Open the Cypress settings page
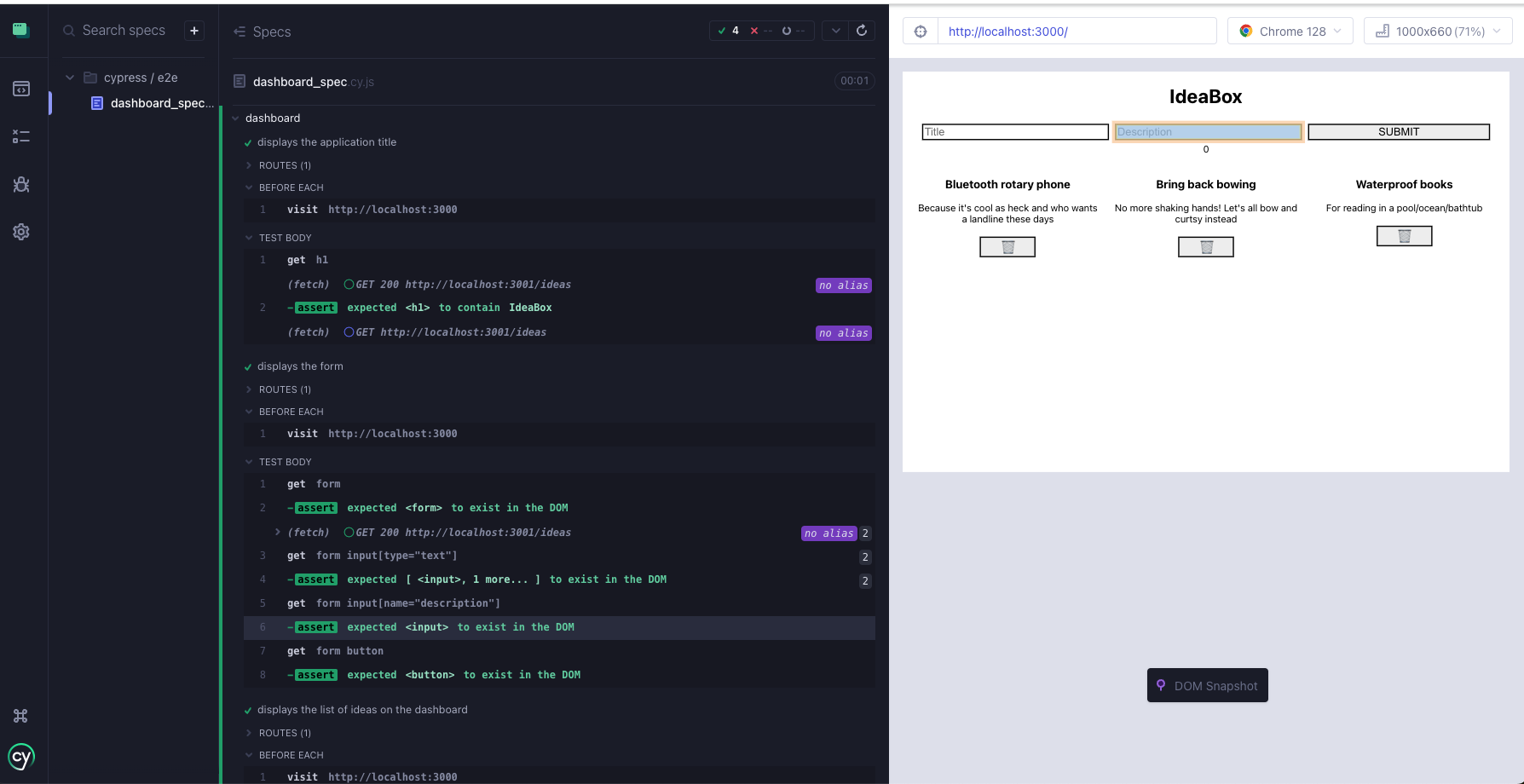 coord(20,231)
